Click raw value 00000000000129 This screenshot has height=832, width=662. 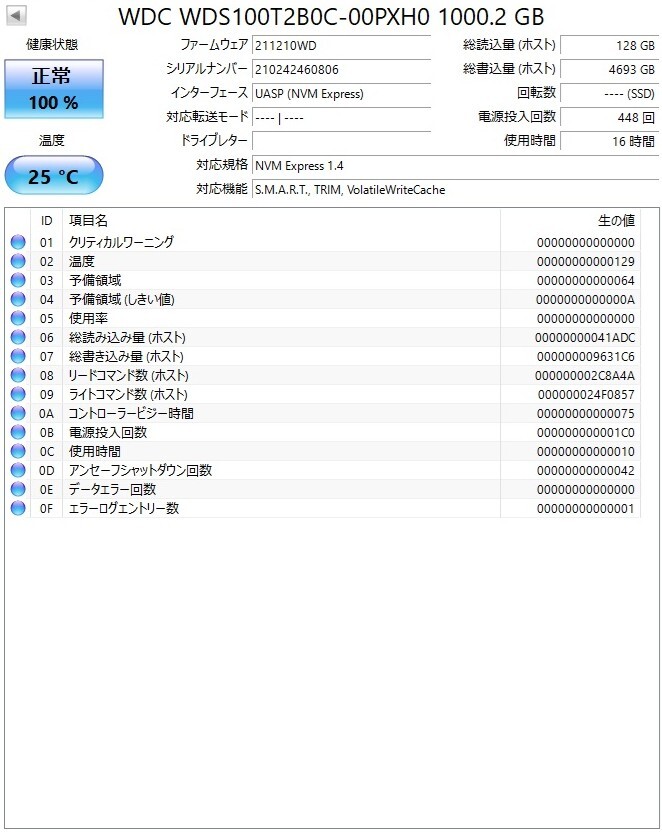tap(585, 262)
